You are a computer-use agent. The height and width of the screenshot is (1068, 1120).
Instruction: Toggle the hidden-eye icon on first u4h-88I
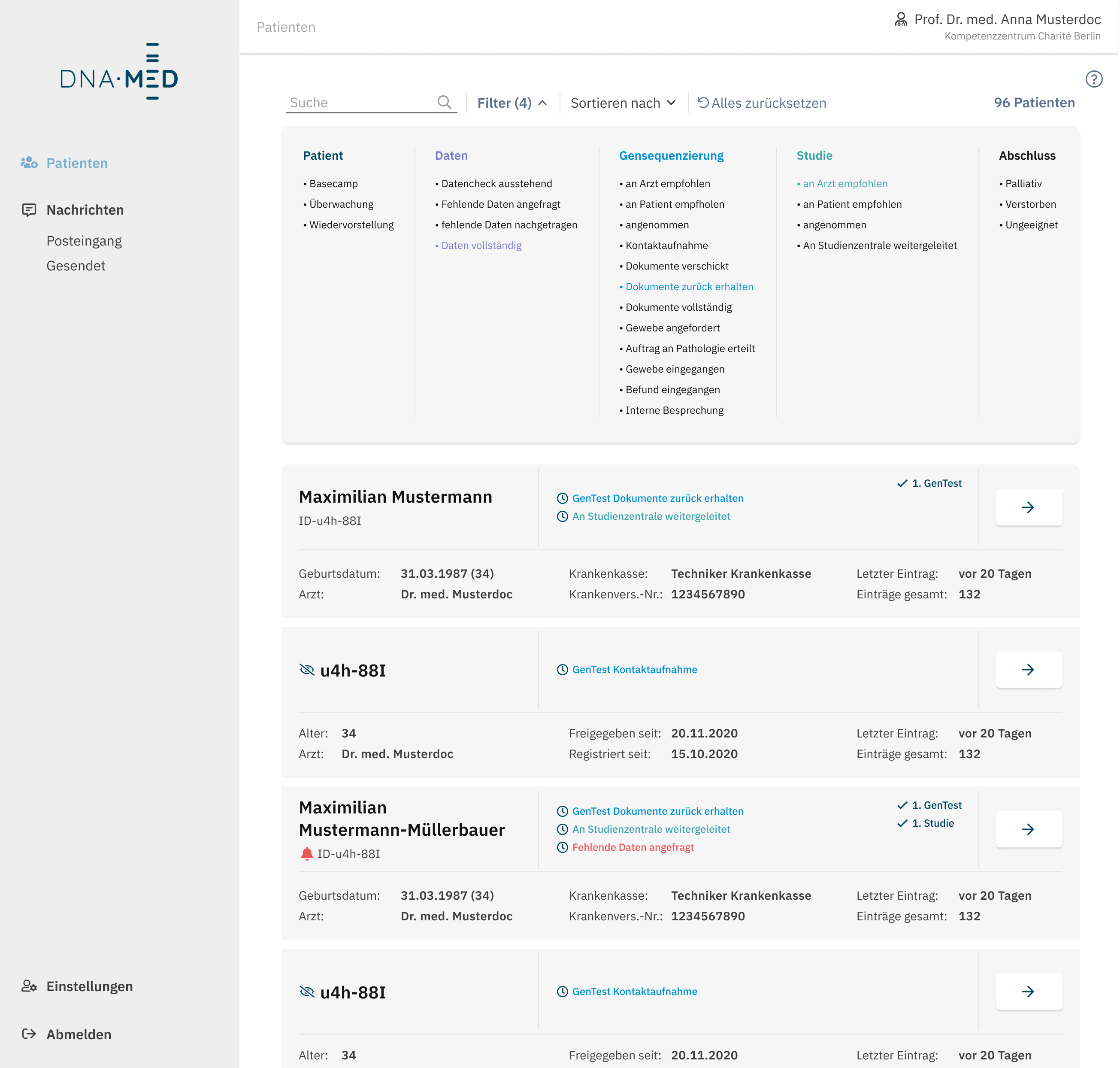[x=307, y=670]
